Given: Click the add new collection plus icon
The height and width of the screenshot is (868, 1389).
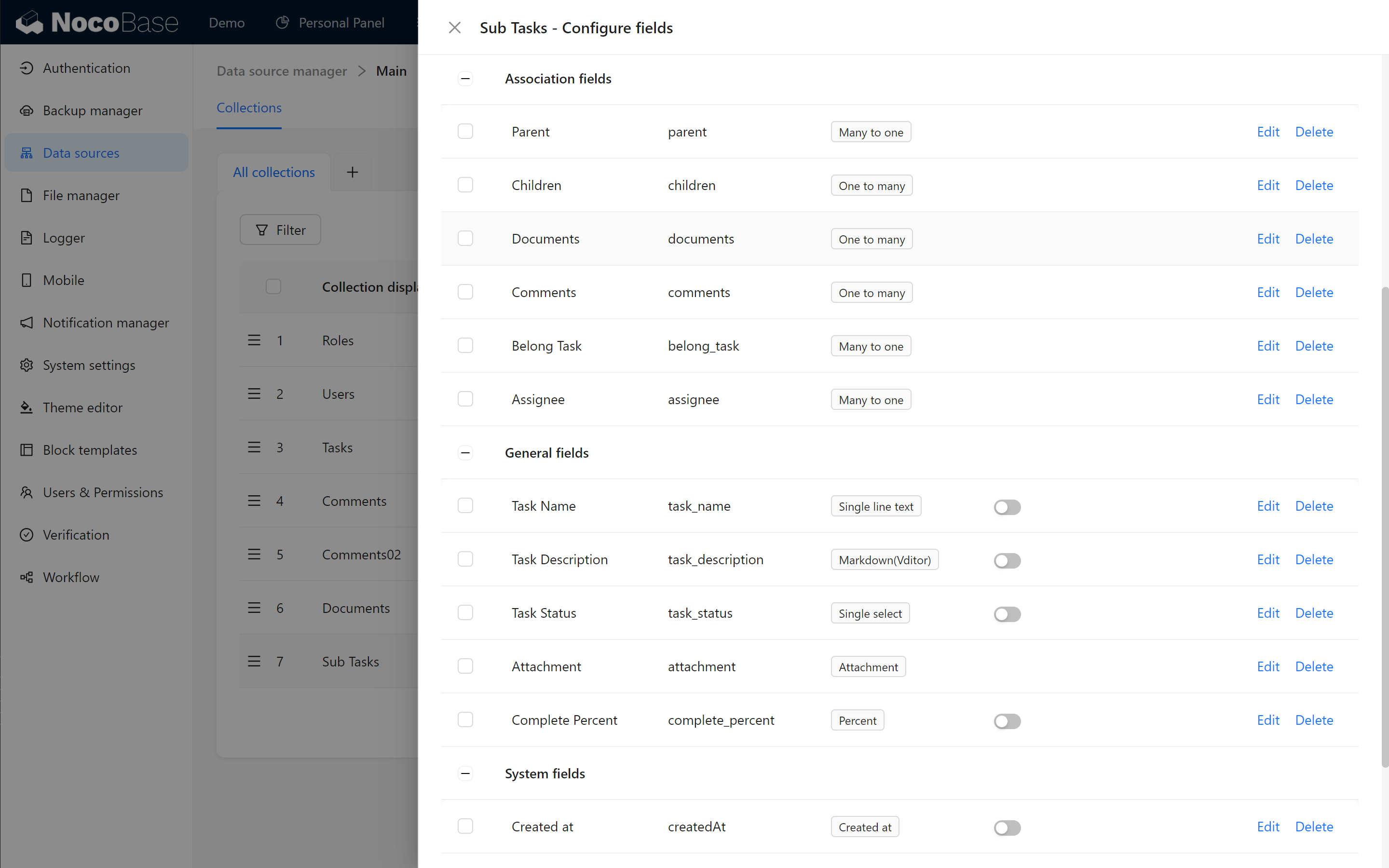Looking at the screenshot, I should coord(352,172).
